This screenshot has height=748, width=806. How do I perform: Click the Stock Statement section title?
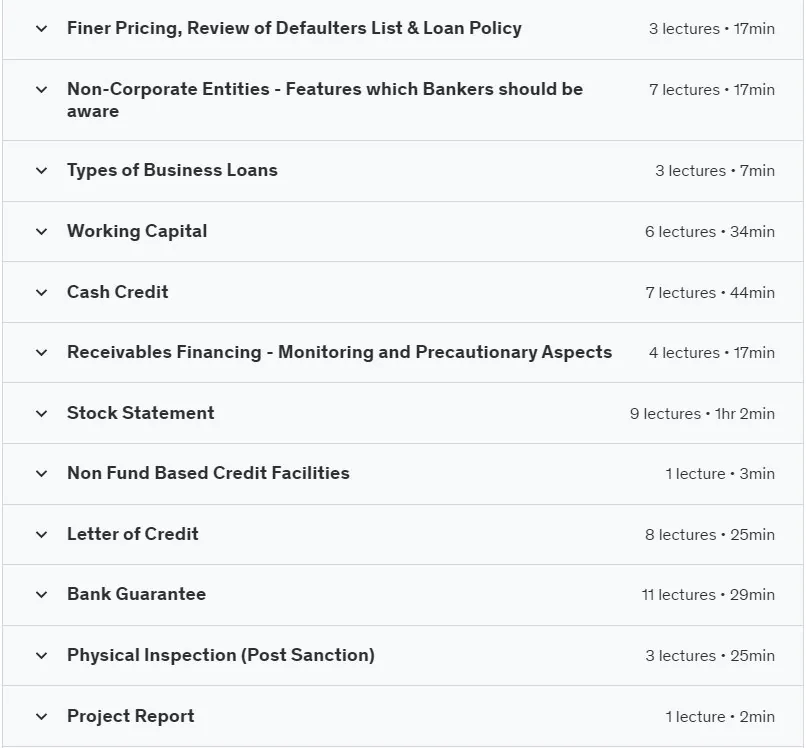(x=141, y=413)
